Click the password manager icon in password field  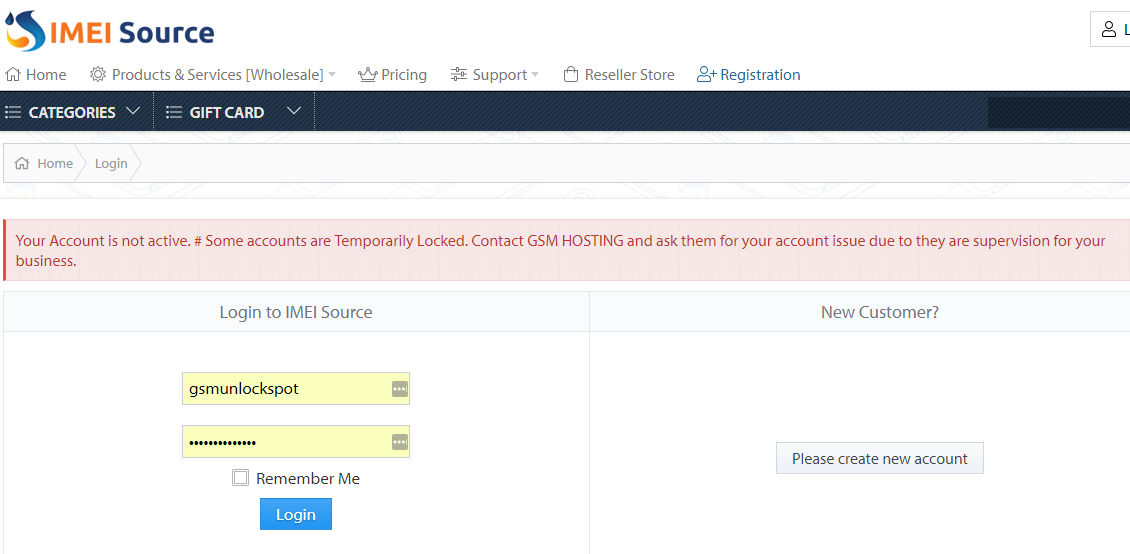coord(400,442)
